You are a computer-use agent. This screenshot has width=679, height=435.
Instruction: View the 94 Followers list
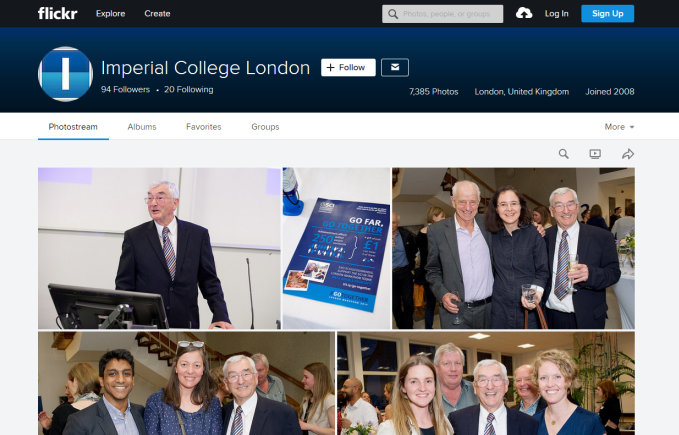tap(125, 90)
